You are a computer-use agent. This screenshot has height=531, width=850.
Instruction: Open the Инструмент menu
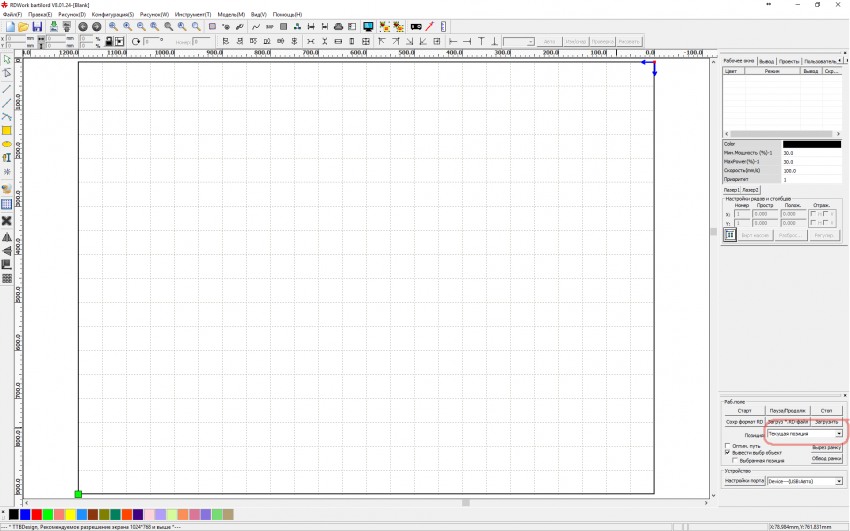pos(193,15)
